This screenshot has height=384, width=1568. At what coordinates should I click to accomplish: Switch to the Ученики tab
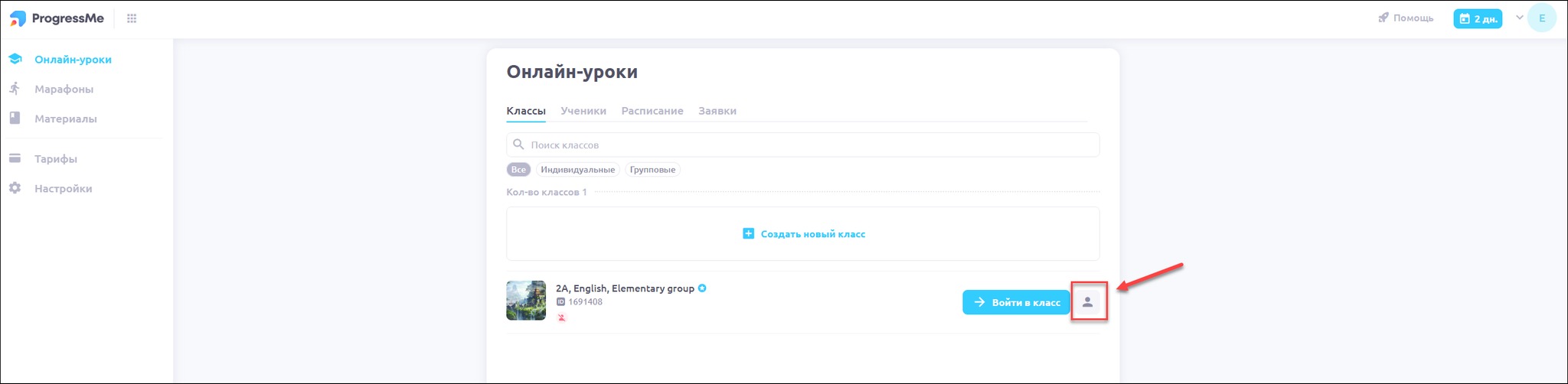point(583,111)
